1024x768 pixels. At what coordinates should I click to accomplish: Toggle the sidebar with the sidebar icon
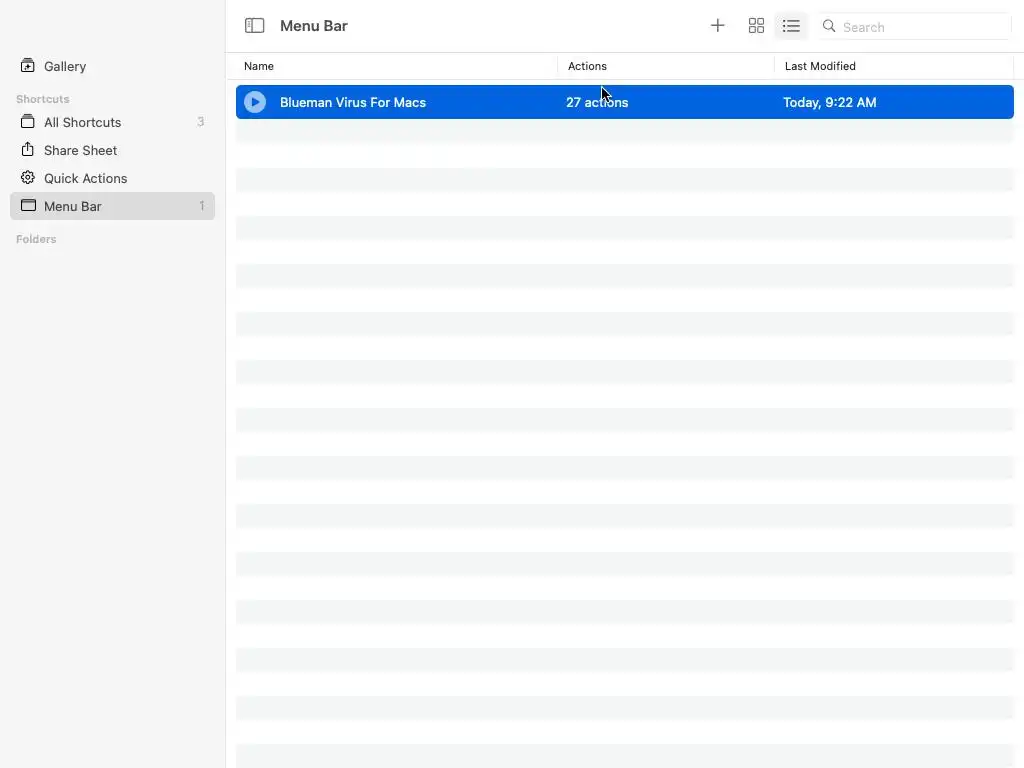(254, 25)
